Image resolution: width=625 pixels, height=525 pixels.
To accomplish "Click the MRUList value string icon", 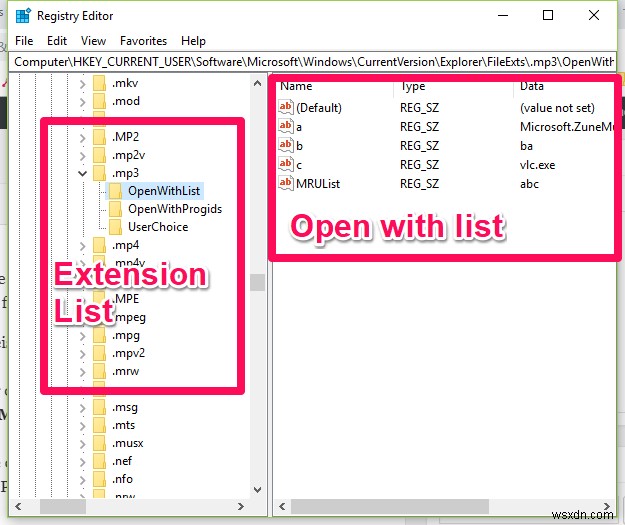I will [286, 183].
